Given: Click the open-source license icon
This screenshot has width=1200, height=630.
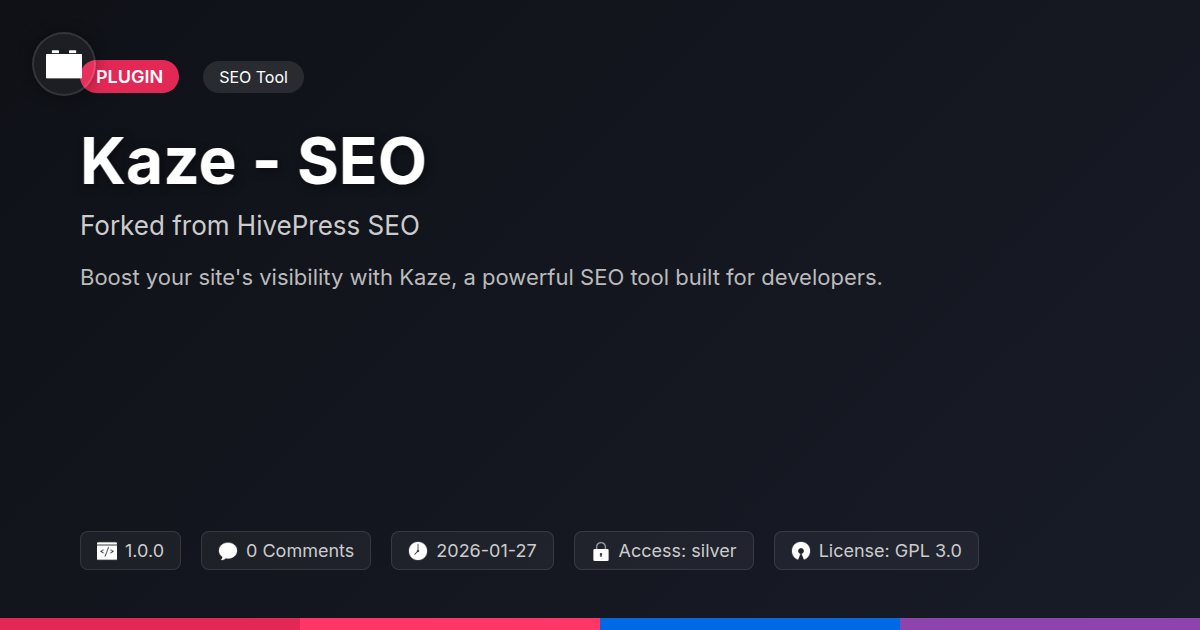Looking at the screenshot, I should point(801,551).
